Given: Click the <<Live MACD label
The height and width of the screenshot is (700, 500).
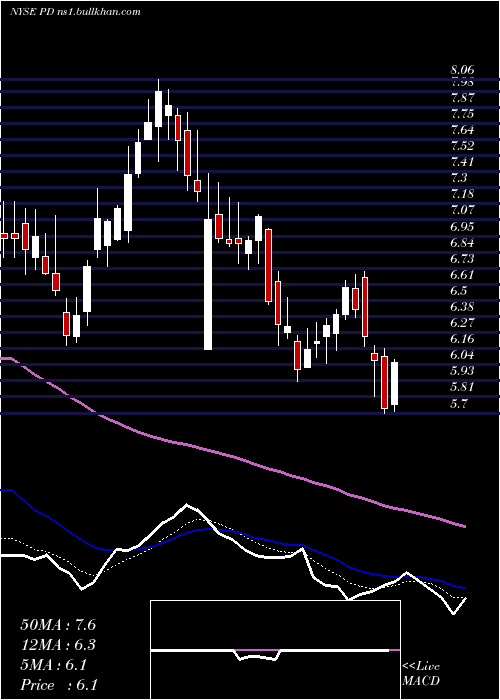Looking at the screenshot, I should pyautogui.click(x=421, y=674).
